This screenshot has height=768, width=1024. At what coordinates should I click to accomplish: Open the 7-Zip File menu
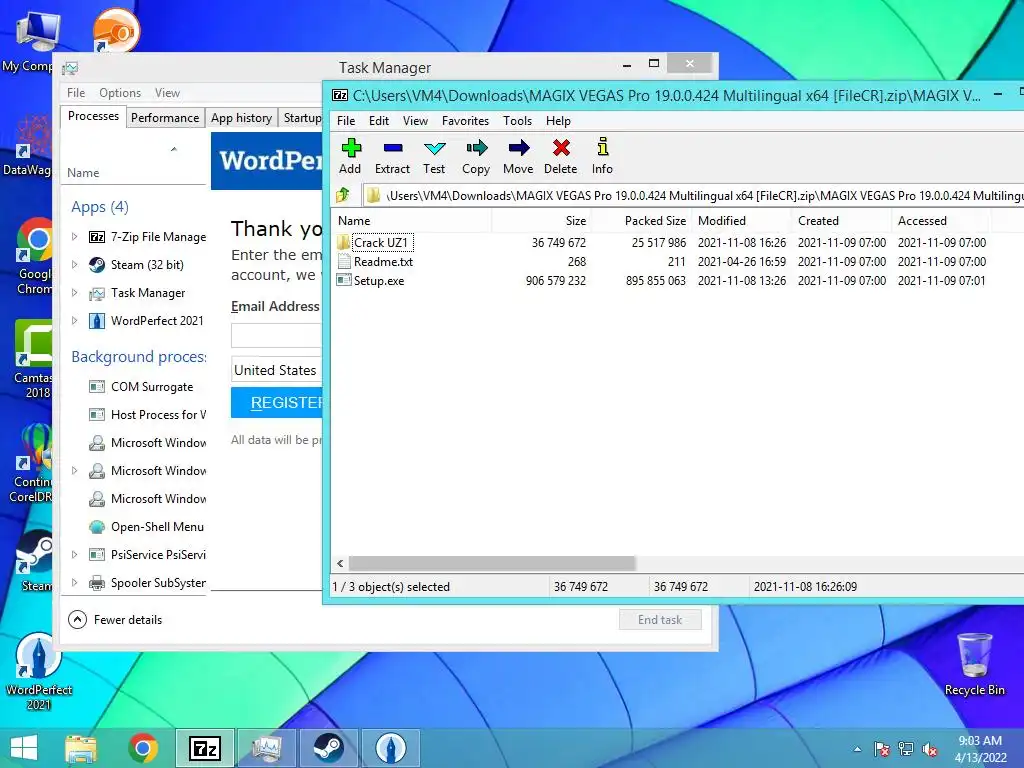click(x=346, y=121)
